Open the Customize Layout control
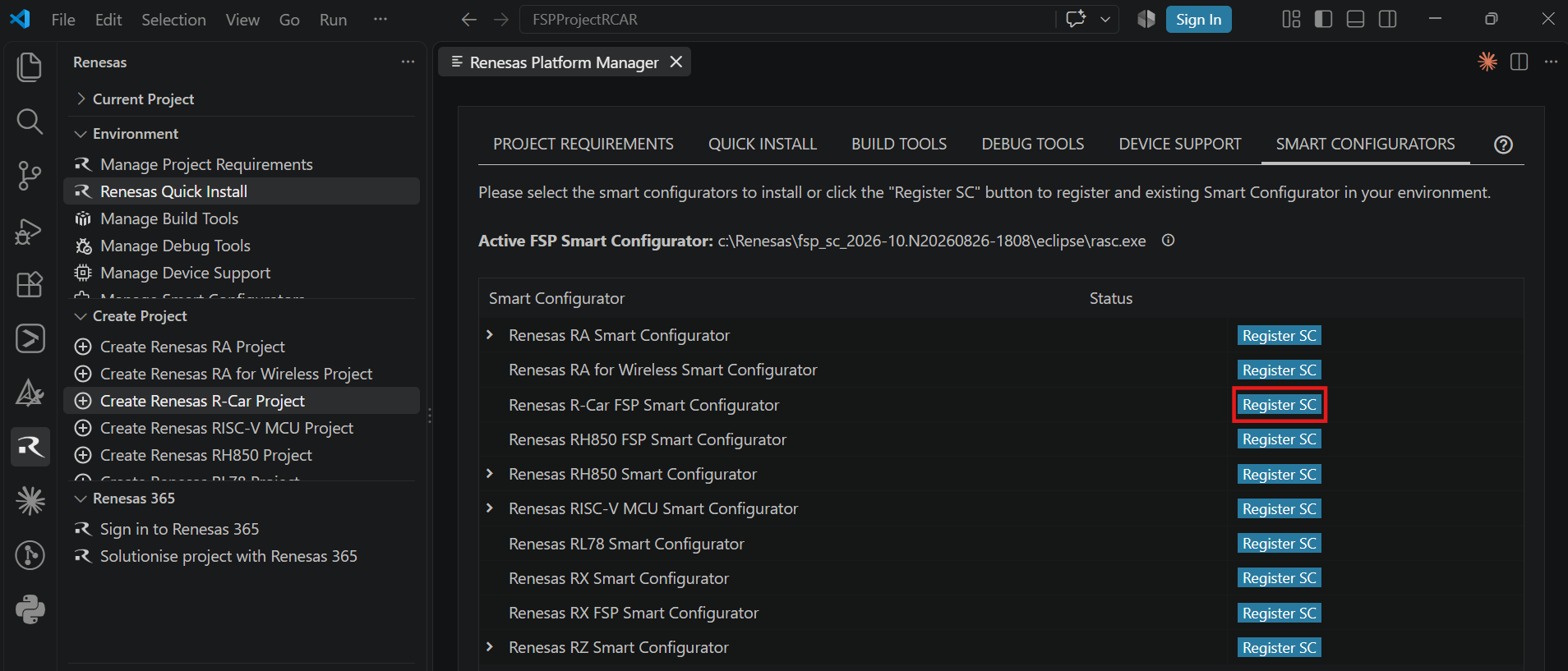 pyautogui.click(x=1291, y=20)
